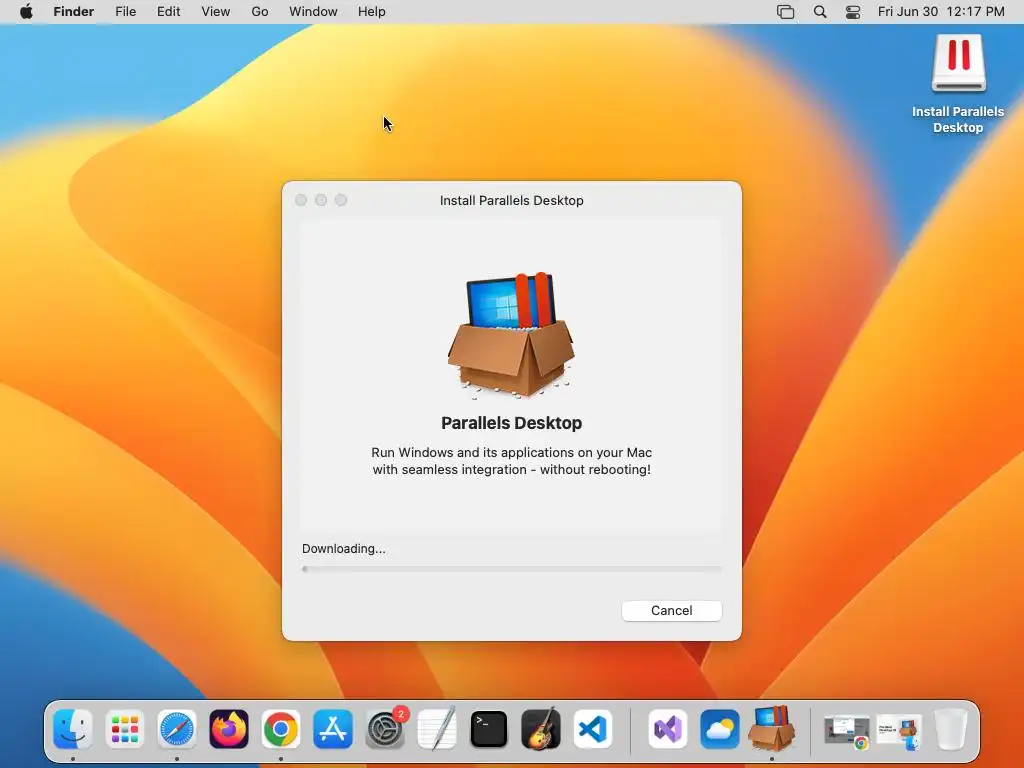Image resolution: width=1024 pixels, height=768 pixels.
Task: Launch Visual Studio Code from the Dock
Action: click(x=593, y=729)
